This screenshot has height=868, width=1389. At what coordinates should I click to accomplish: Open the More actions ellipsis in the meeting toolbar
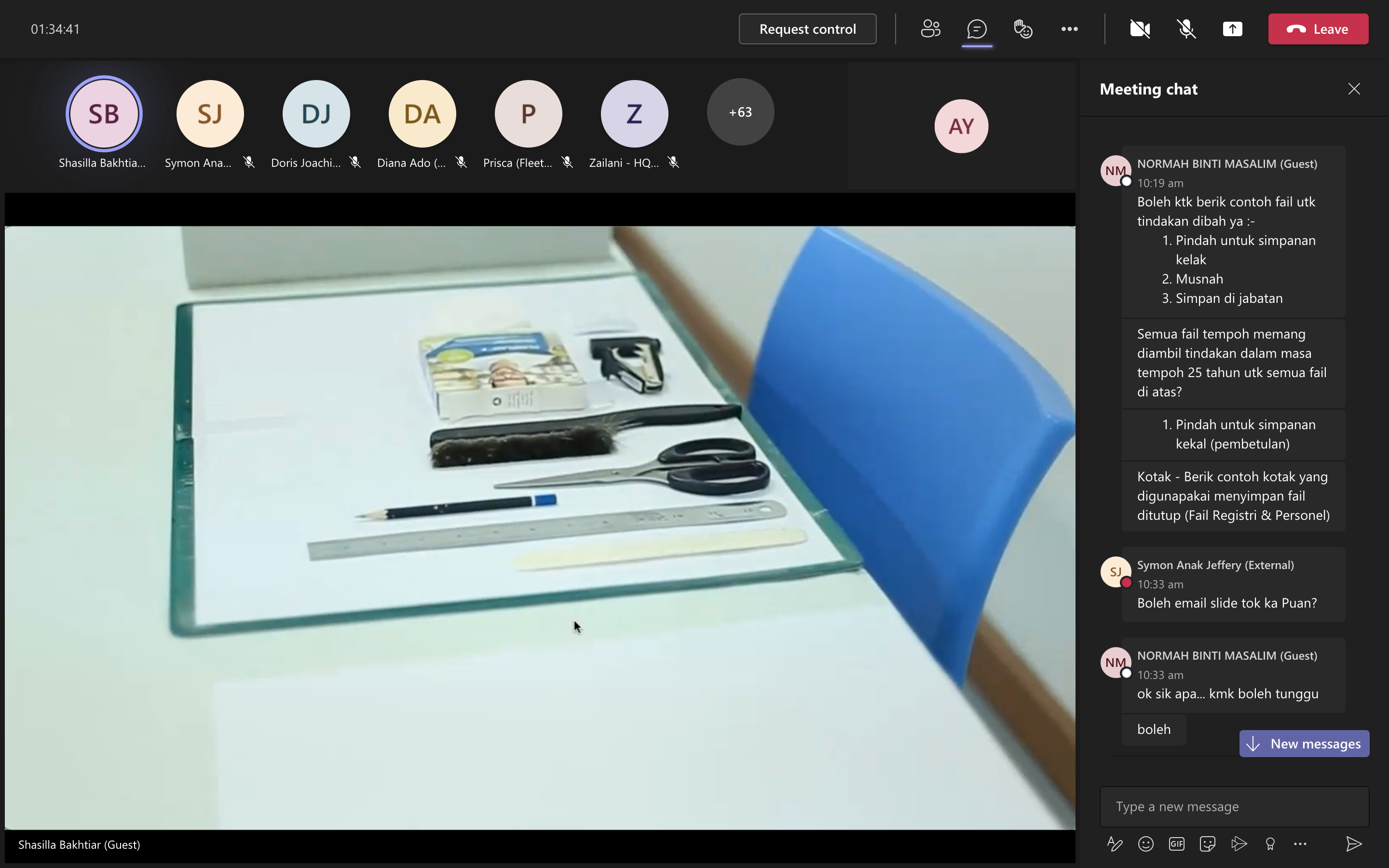[1069, 29]
